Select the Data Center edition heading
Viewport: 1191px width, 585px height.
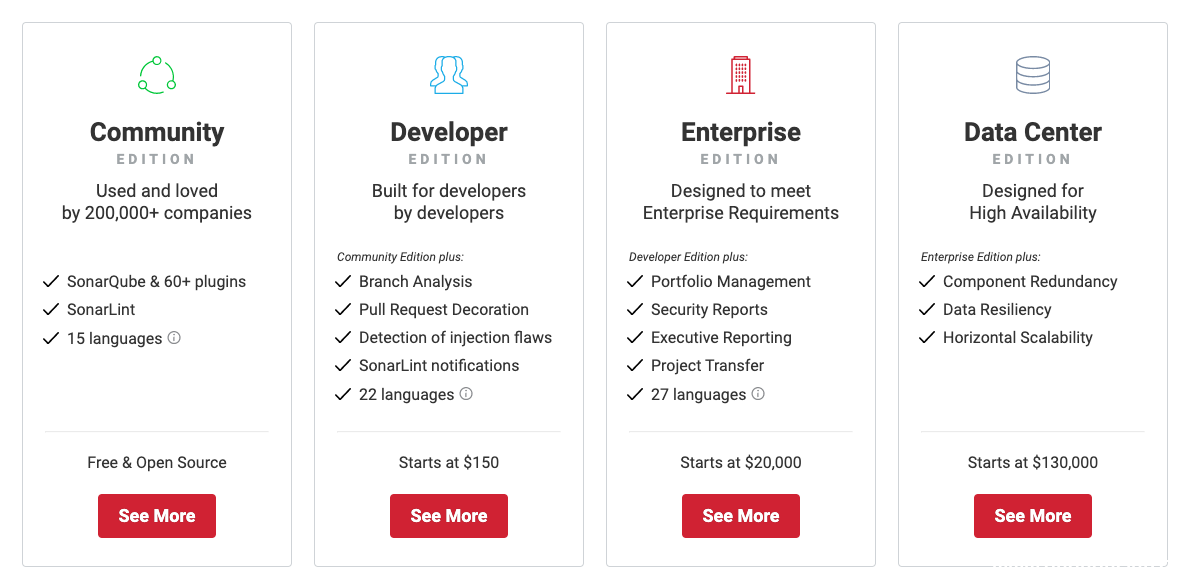click(x=1032, y=132)
